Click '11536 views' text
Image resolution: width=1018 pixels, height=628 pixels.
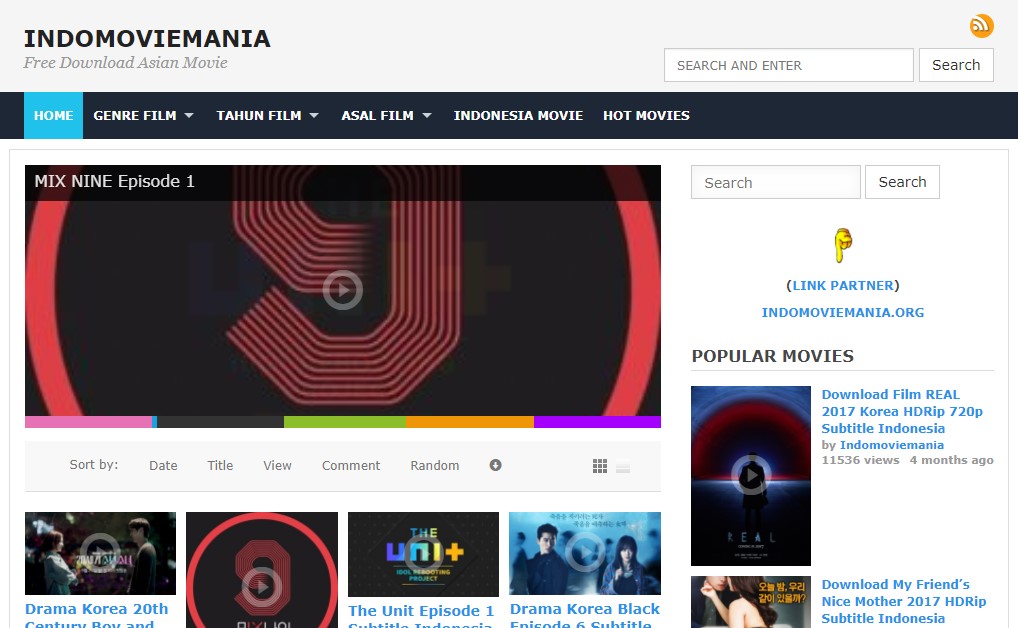(860, 460)
